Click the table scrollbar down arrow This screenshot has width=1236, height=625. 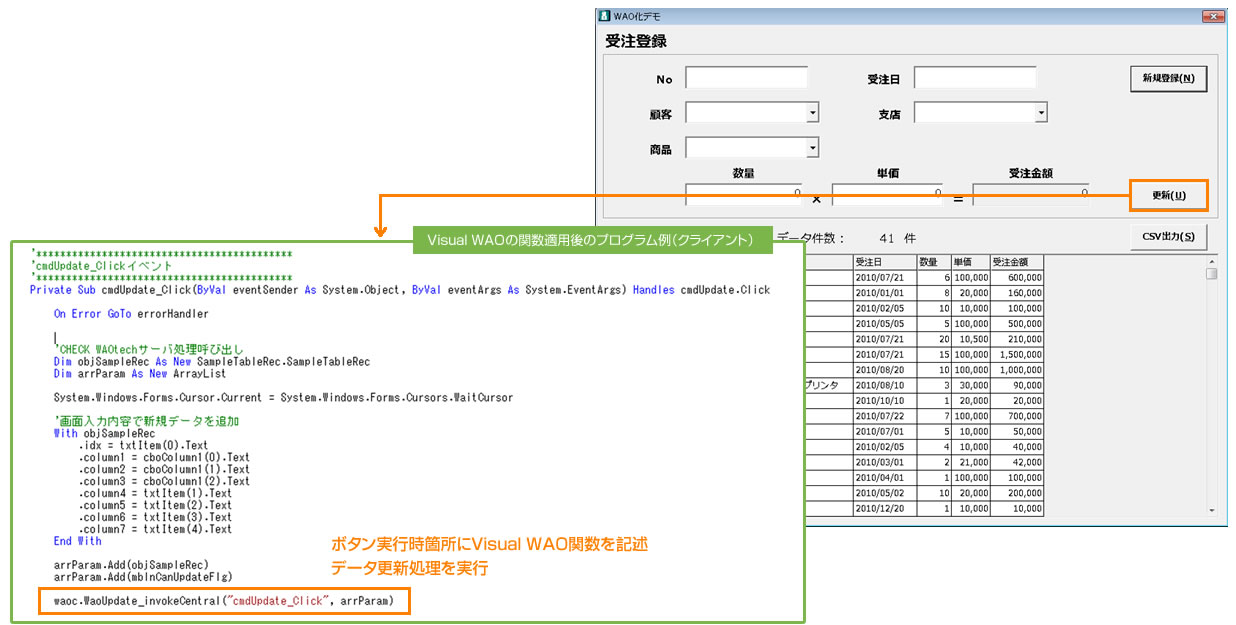pyautogui.click(x=1211, y=510)
